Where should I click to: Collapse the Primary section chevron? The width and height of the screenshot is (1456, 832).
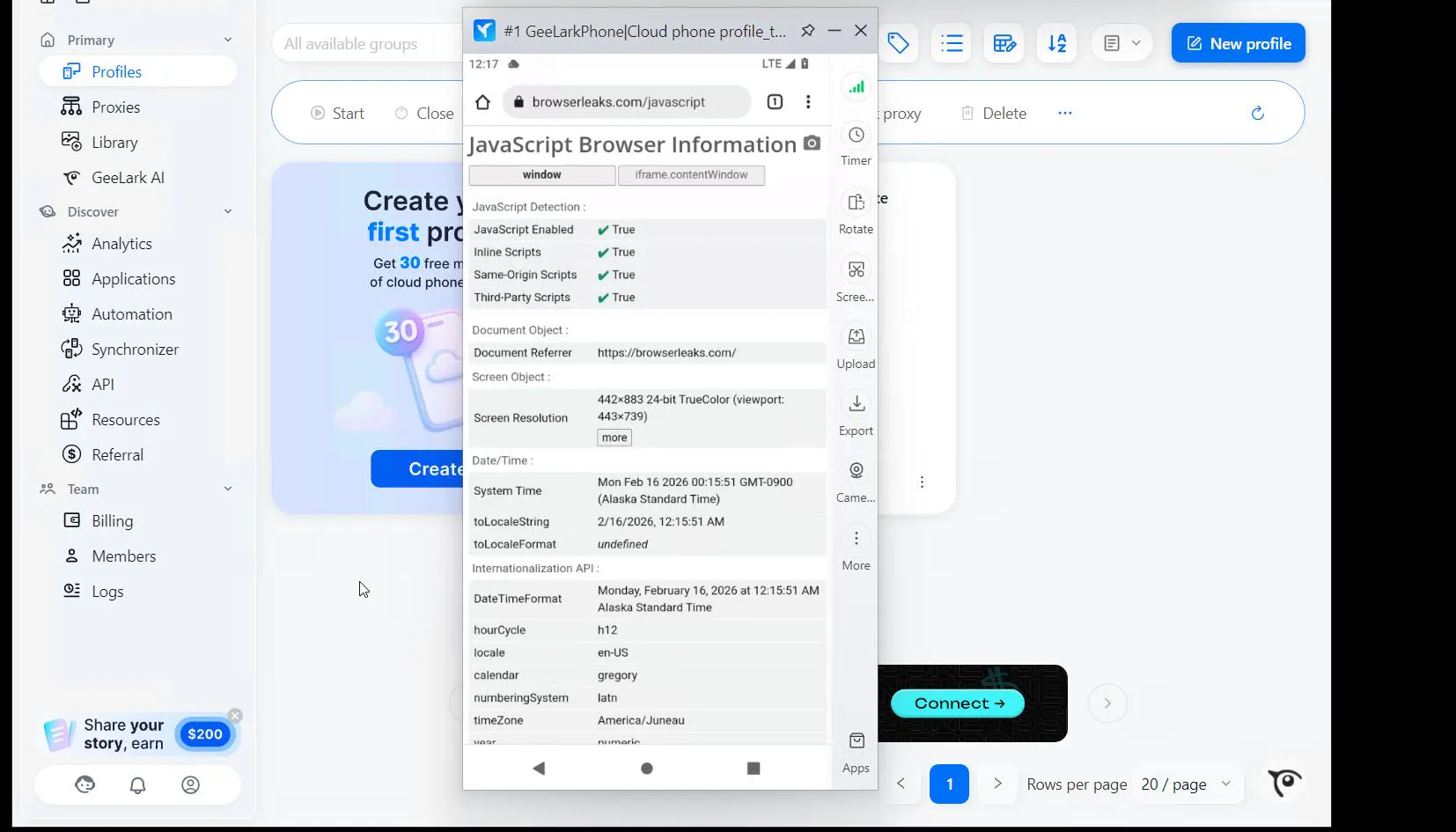(228, 40)
